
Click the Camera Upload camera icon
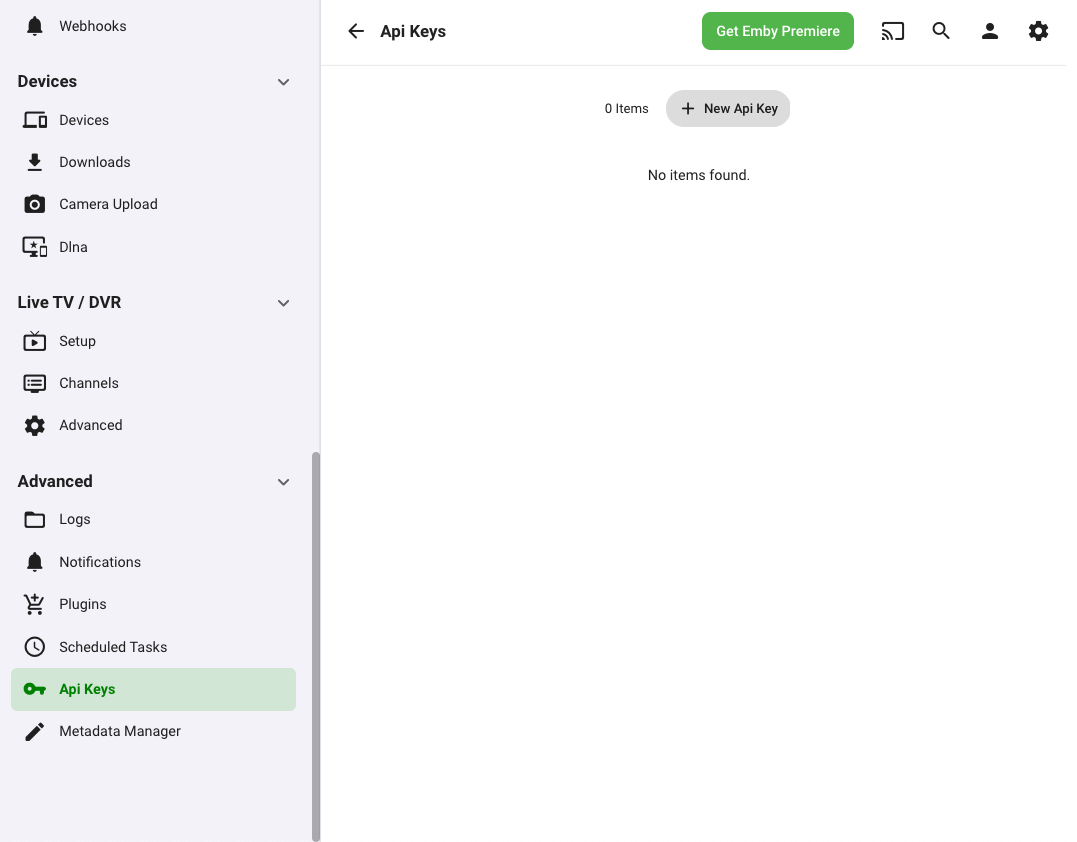click(x=35, y=204)
